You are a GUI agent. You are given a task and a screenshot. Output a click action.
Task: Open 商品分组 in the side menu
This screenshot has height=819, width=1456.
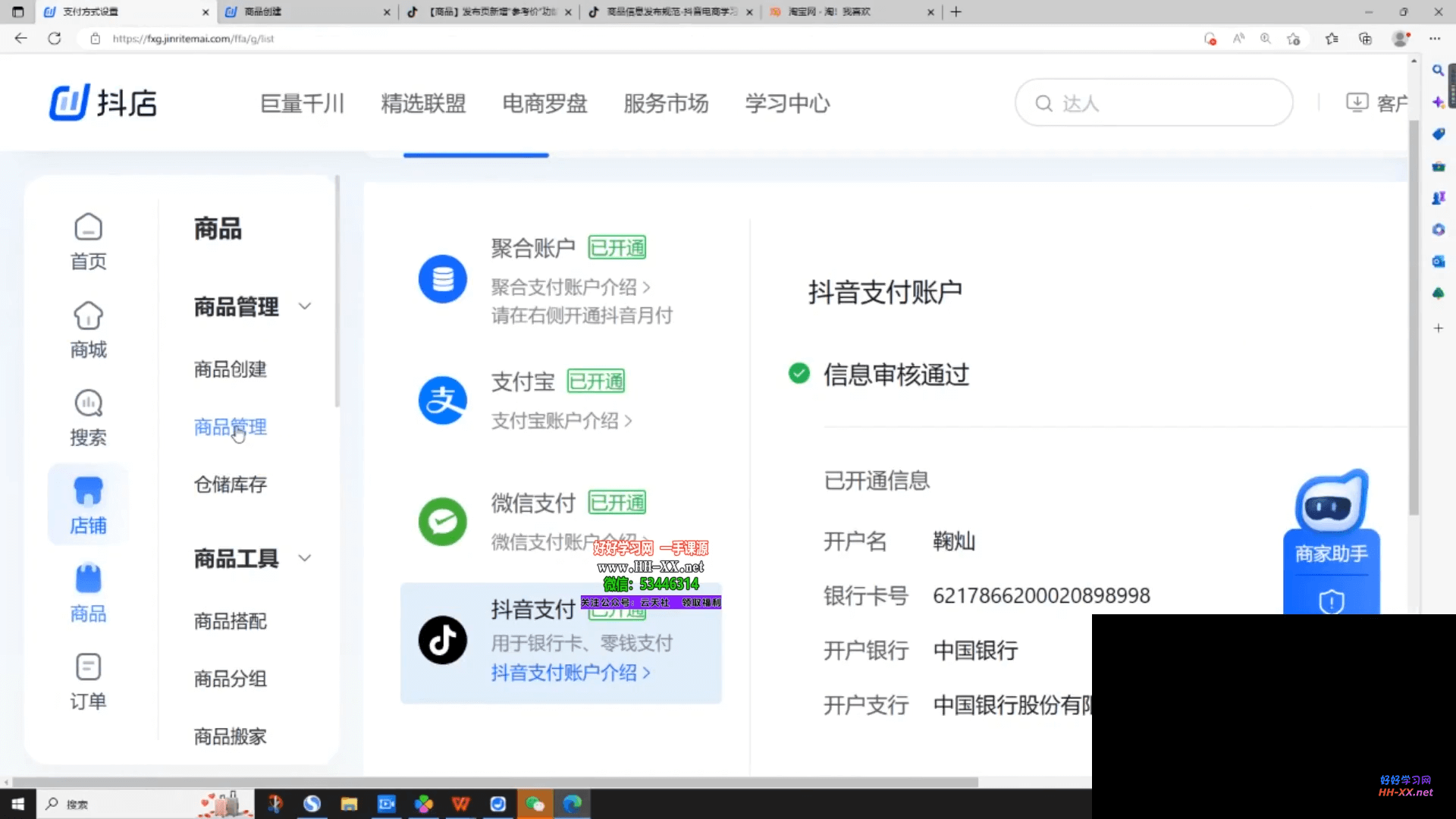click(231, 679)
